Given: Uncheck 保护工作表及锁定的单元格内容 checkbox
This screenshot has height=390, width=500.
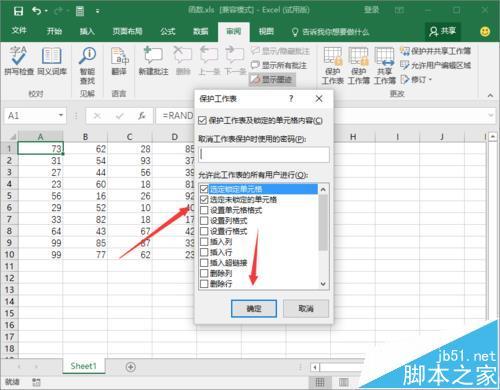Looking at the screenshot, I should [x=202, y=120].
